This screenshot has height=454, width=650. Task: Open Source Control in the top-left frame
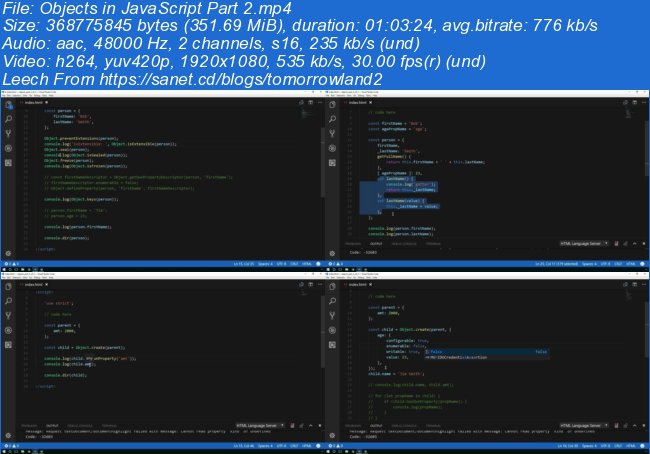click(8, 134)
